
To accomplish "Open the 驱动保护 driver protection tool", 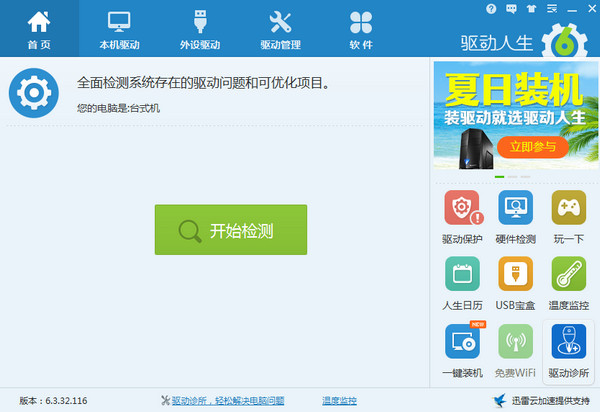I will click(461, 209).
